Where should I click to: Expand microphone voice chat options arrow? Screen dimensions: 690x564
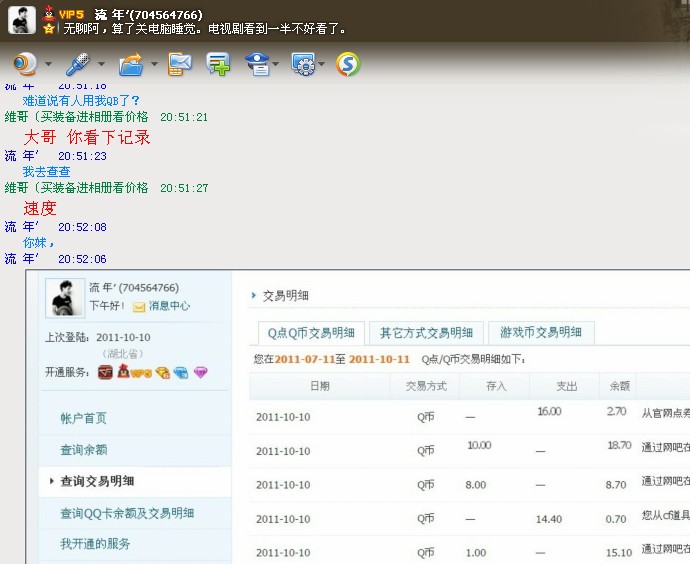[102, 64]
